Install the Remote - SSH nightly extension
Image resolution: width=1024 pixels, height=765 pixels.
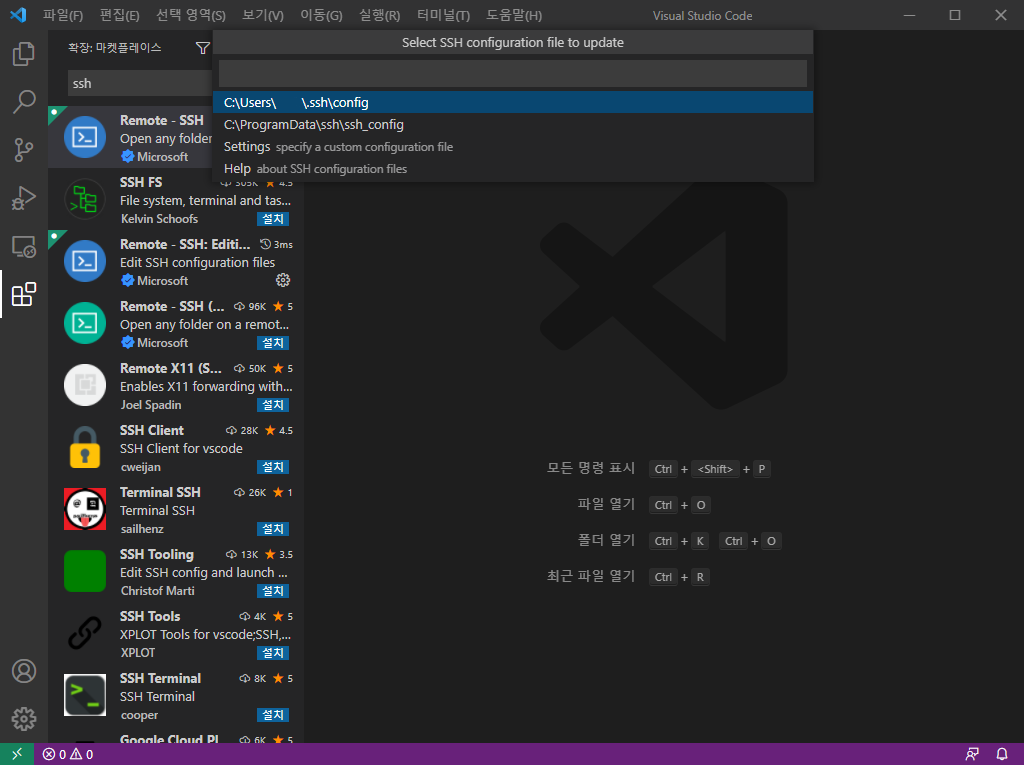[x=273, y=343]
